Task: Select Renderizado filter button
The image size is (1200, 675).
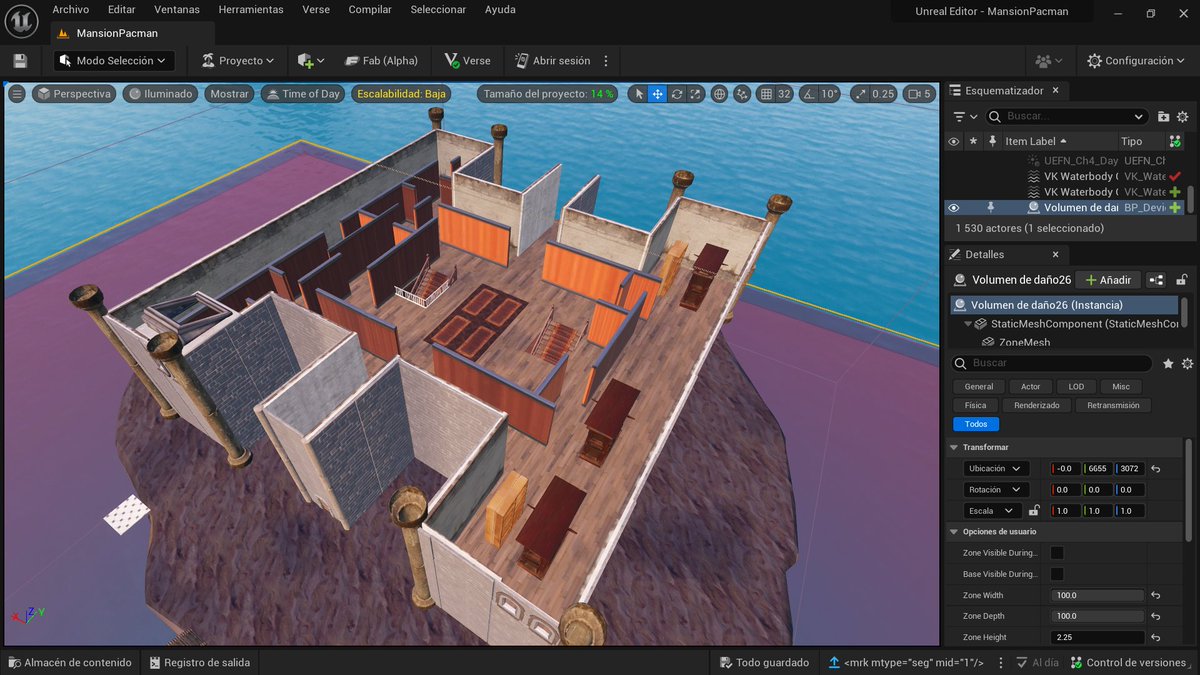Action: 1037,405
